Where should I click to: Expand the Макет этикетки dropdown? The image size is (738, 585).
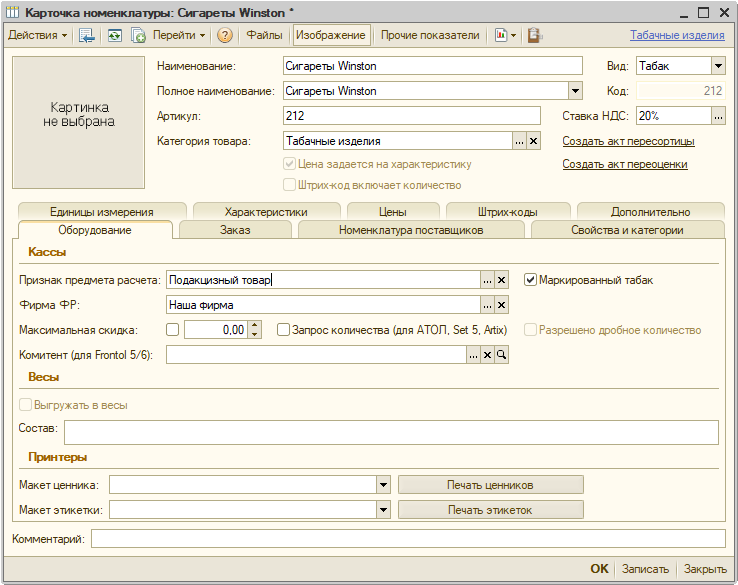(x=384, y=510)
